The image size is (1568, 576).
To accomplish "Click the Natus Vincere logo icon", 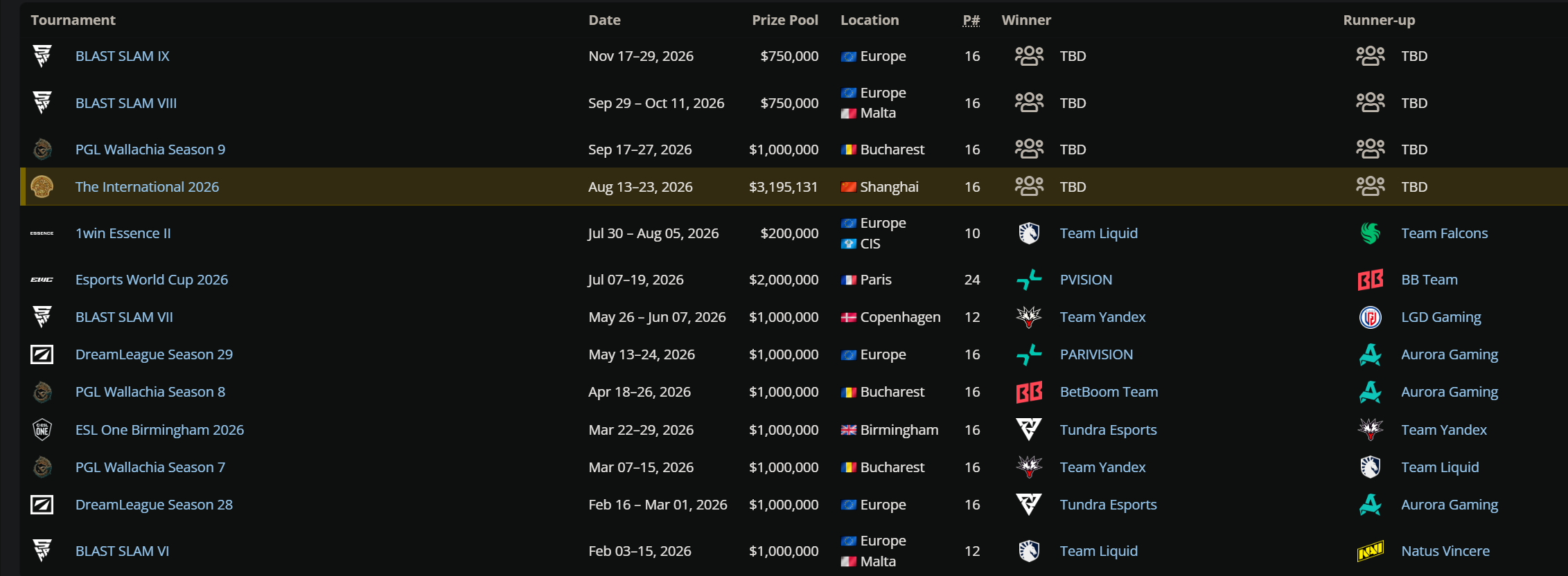I will click(x=1370, y=551).
